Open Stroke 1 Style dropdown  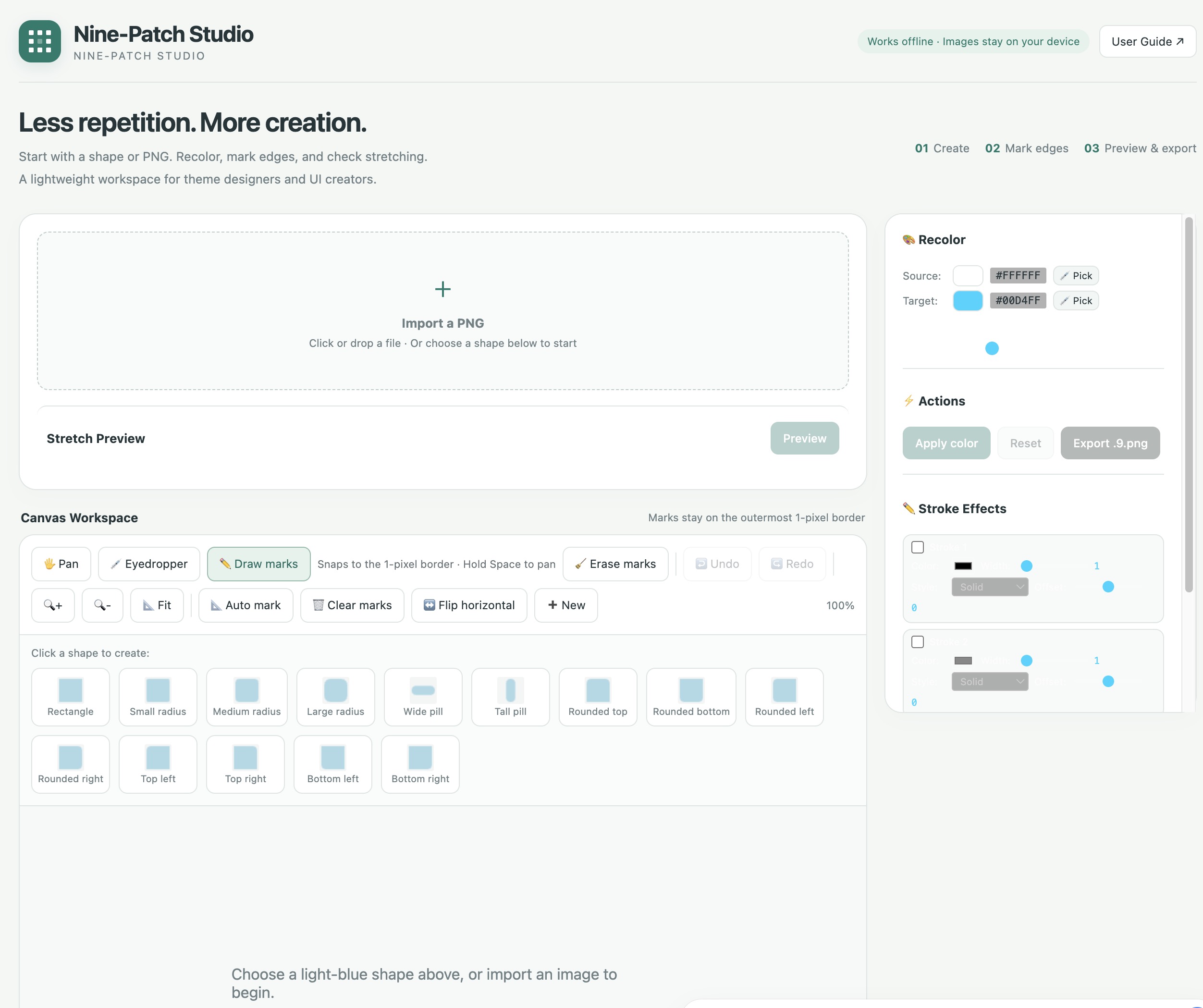990,587
